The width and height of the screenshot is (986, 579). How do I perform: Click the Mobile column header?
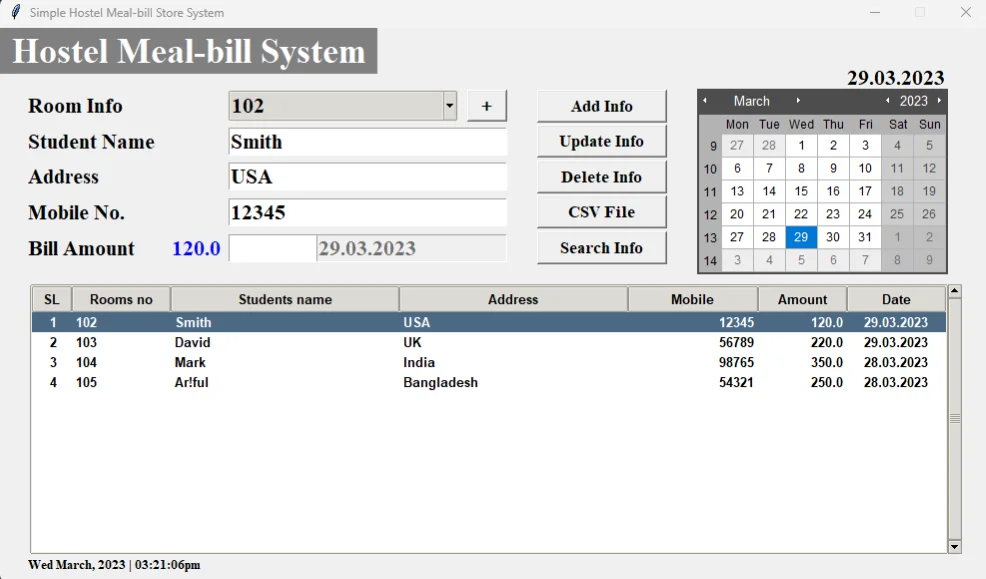point(692,299)
